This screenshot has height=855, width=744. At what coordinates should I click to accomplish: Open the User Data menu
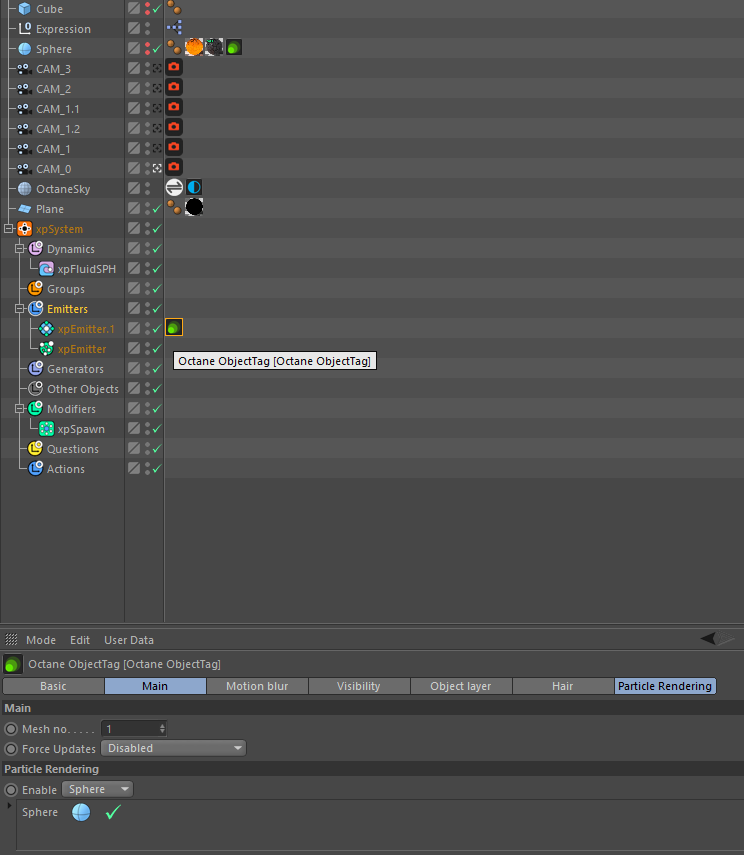129,640
